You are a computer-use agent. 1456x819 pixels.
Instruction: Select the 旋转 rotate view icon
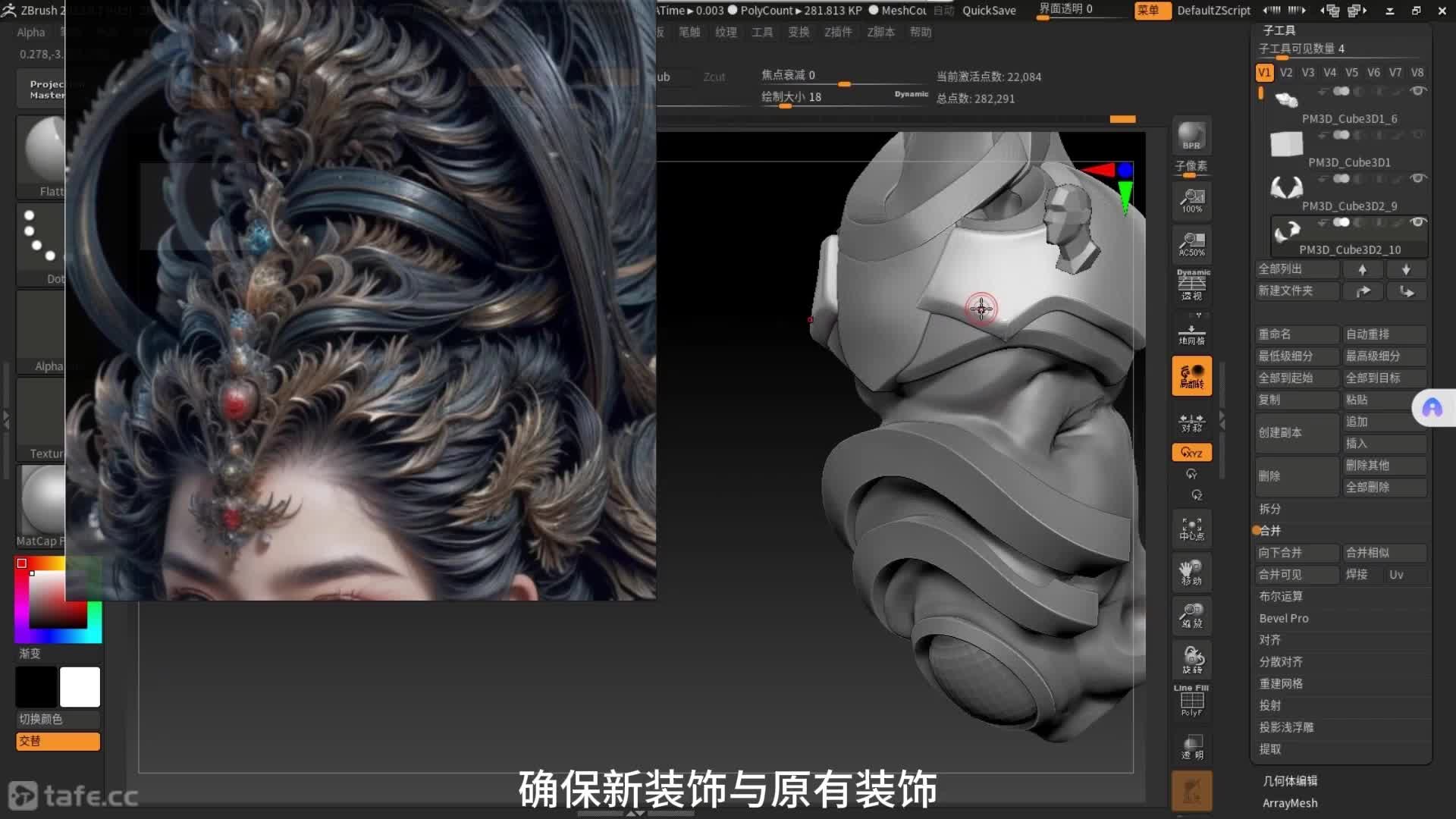coord(1191,659)
